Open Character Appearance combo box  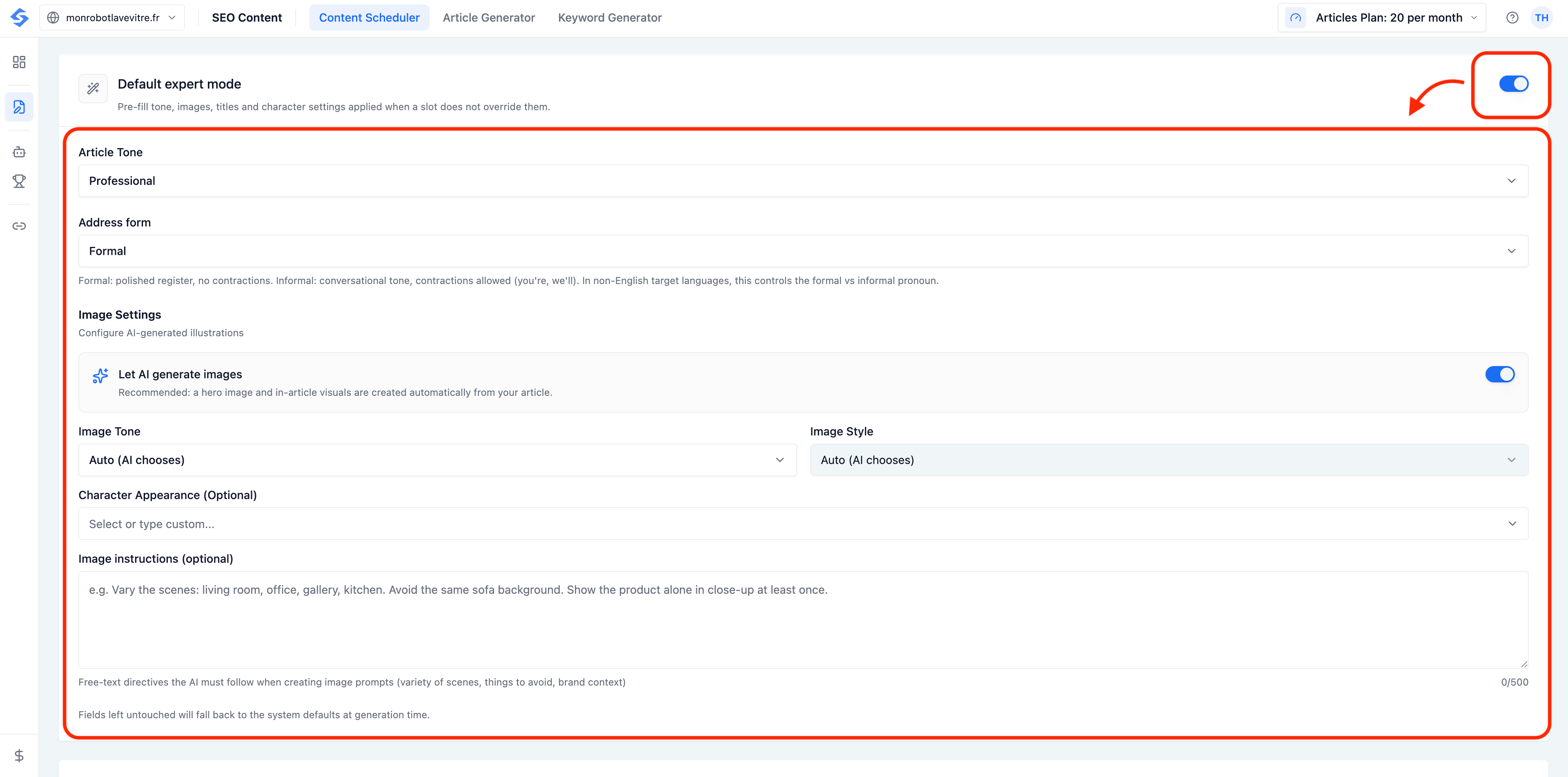(x=803, y=524)
